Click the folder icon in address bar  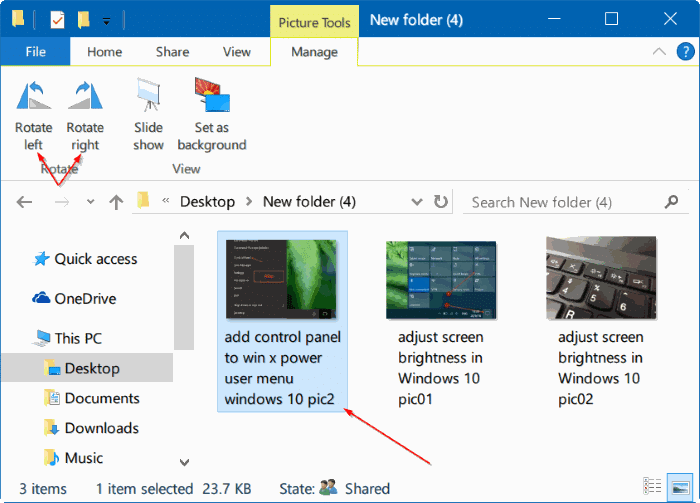point(143,200)
